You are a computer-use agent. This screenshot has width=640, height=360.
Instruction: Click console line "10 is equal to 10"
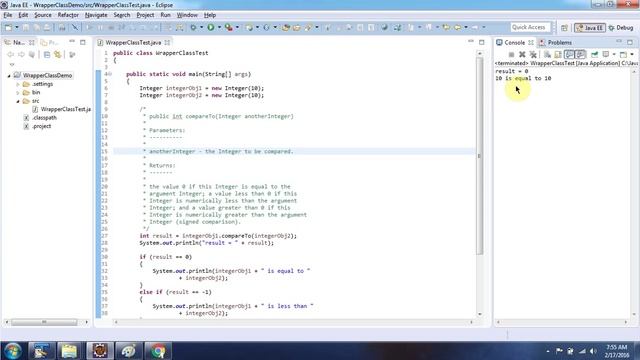coord(523,78)
